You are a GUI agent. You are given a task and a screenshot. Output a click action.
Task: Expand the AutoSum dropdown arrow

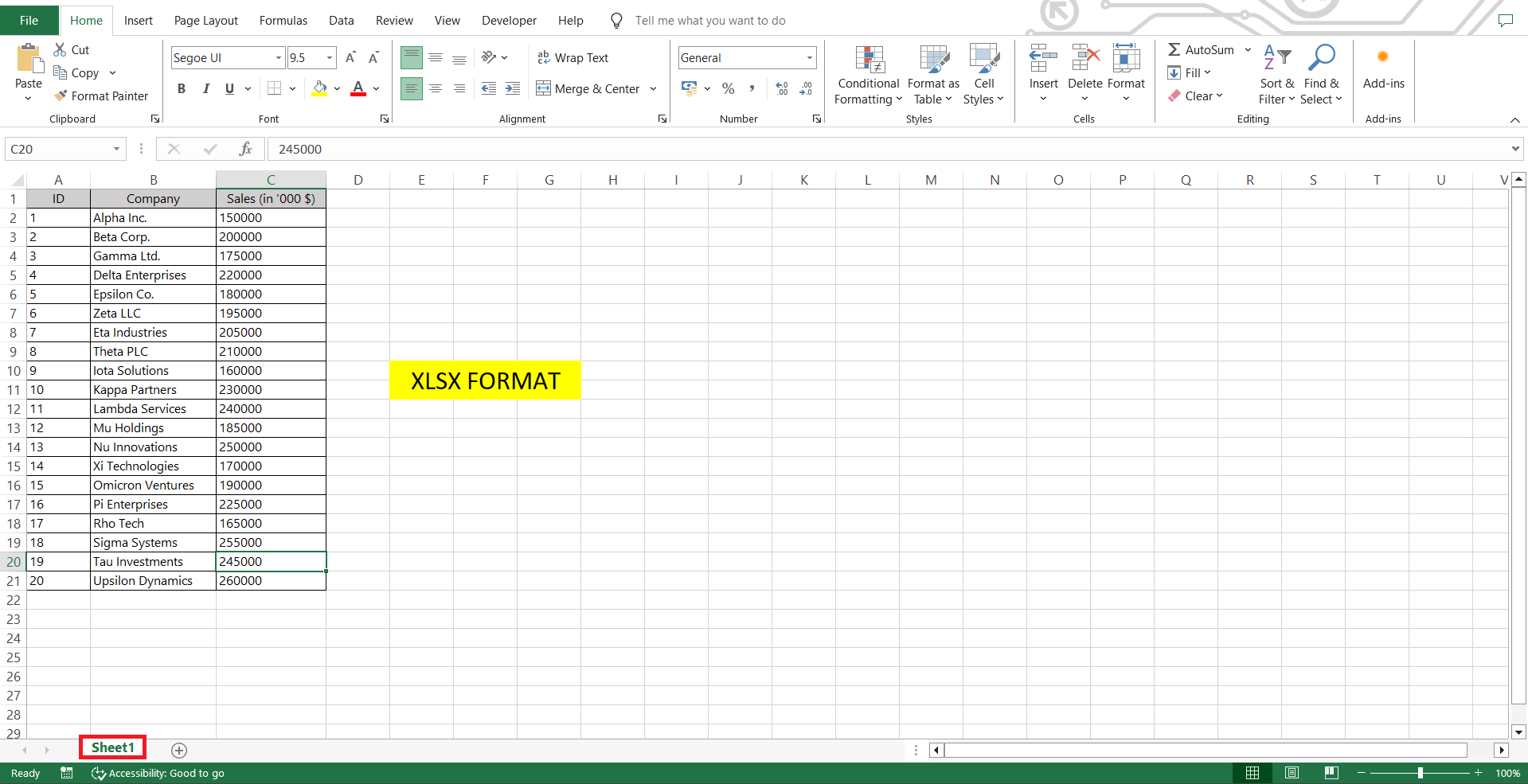click(x=1248, y=49)
